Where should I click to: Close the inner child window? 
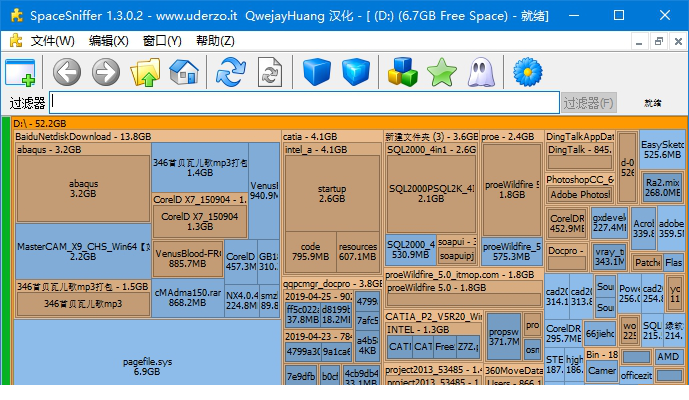pos(678,41)
